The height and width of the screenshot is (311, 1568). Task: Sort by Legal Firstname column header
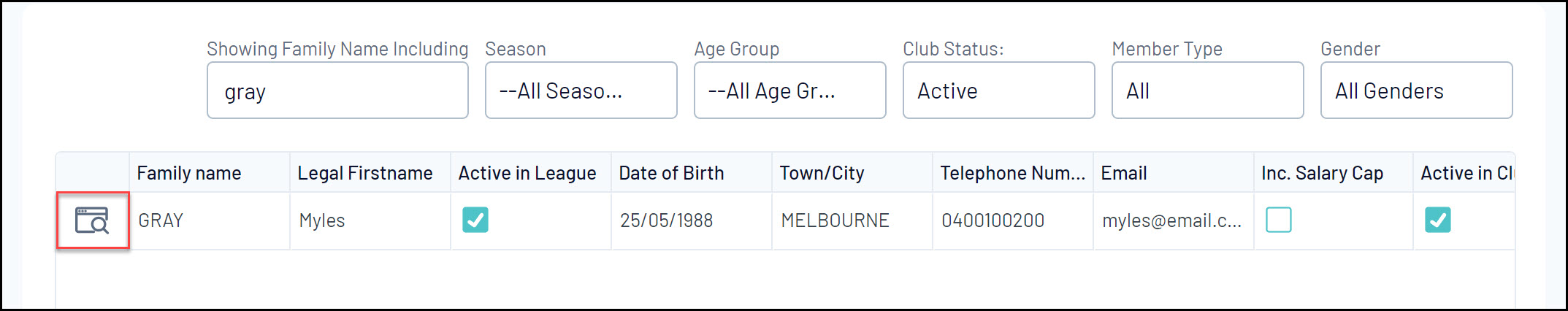coord(365,173)
